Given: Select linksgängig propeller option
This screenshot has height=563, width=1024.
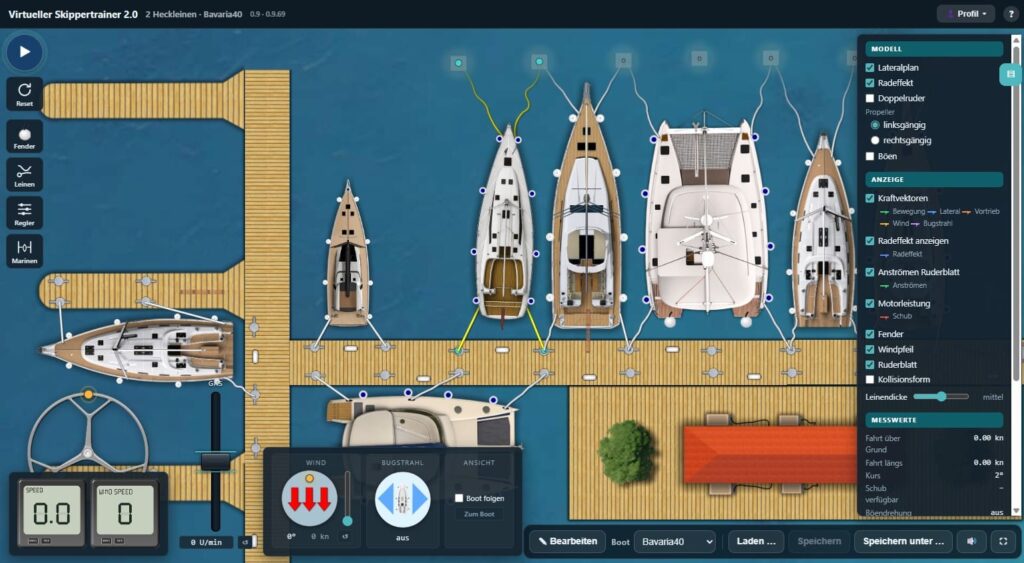Looking at the screenshot, I should (x=875, y=125).
